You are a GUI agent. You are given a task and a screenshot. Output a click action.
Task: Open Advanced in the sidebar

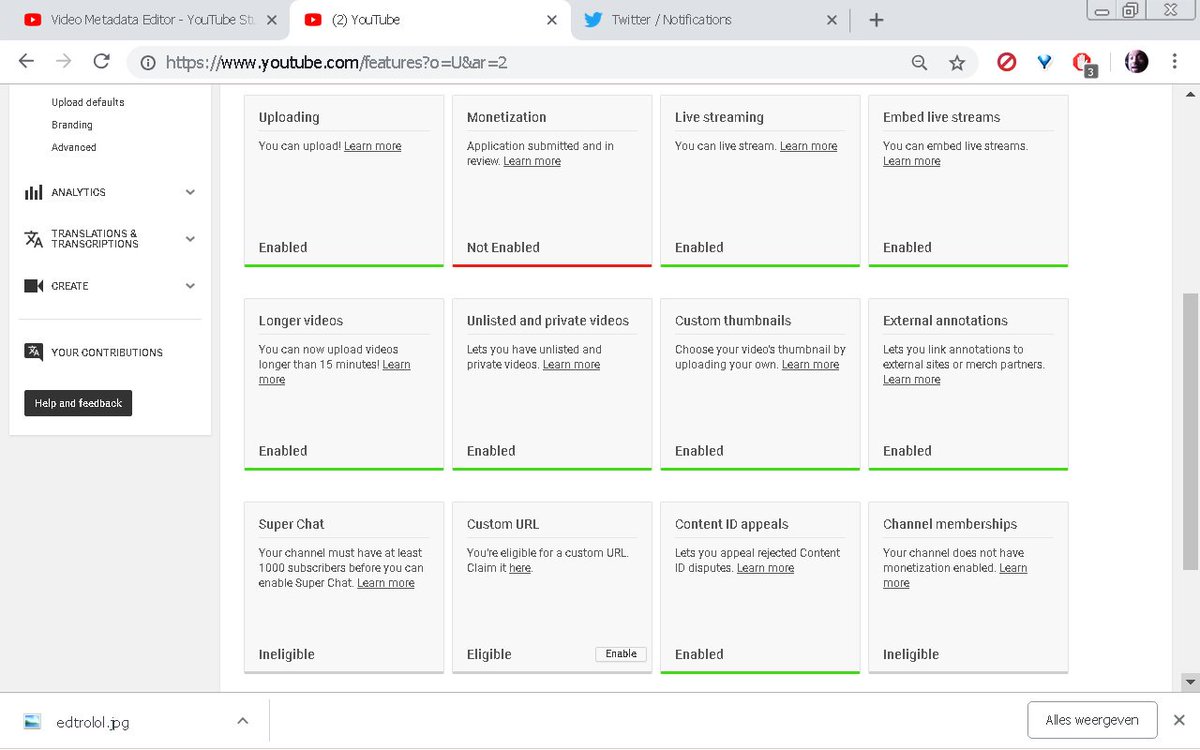coord(74,147)
